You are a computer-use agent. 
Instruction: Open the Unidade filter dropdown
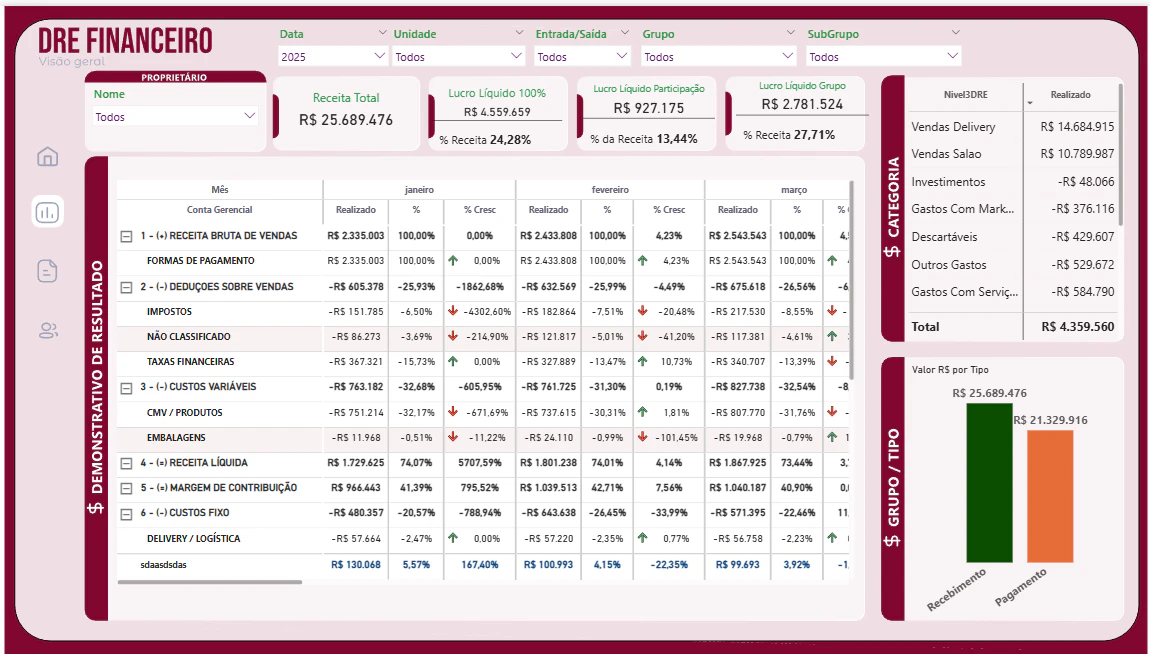[x=458, y=56]
